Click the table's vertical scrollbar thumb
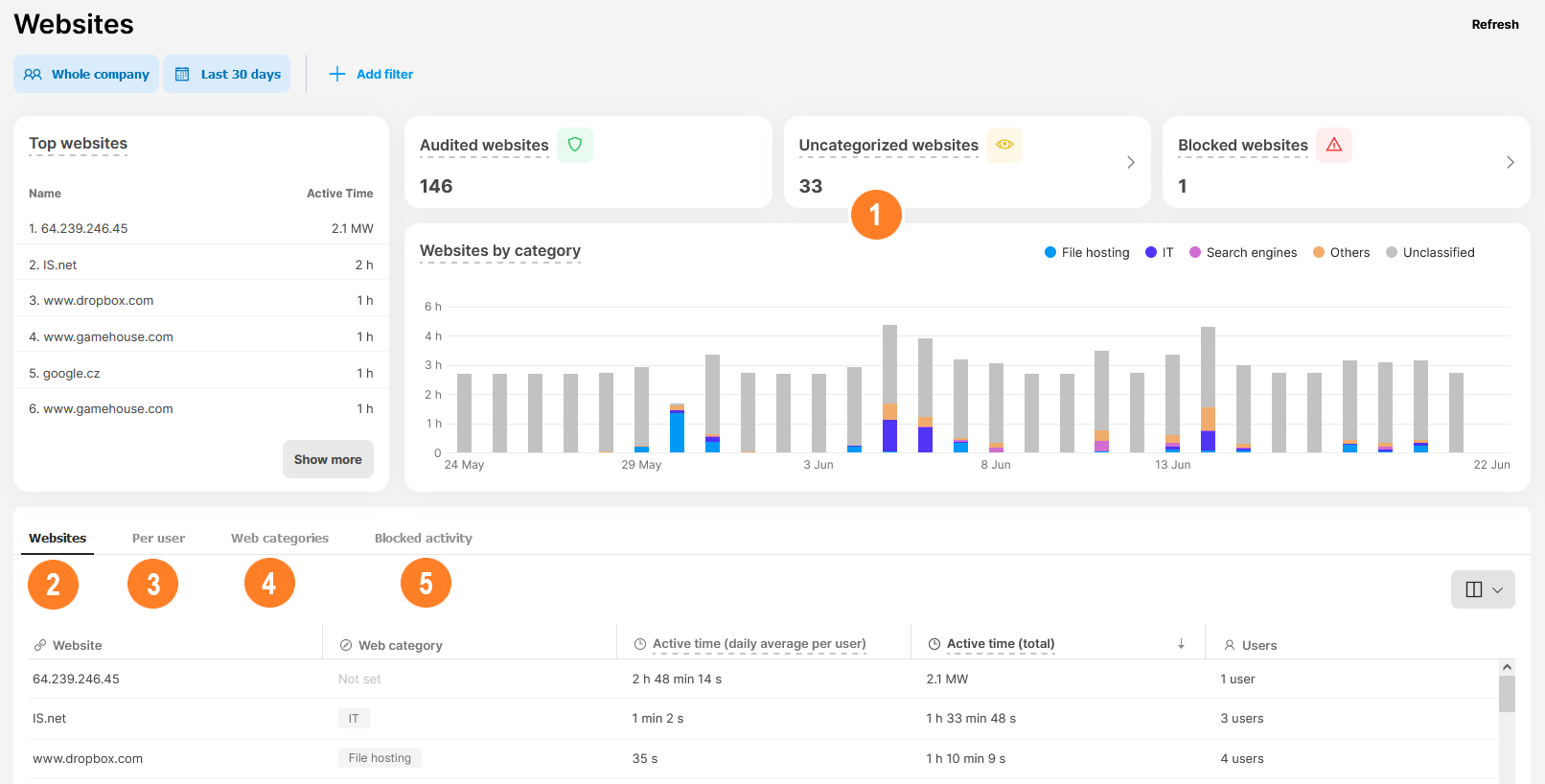The width and height of the screenshot is (1545, 784). point(1507,694)
